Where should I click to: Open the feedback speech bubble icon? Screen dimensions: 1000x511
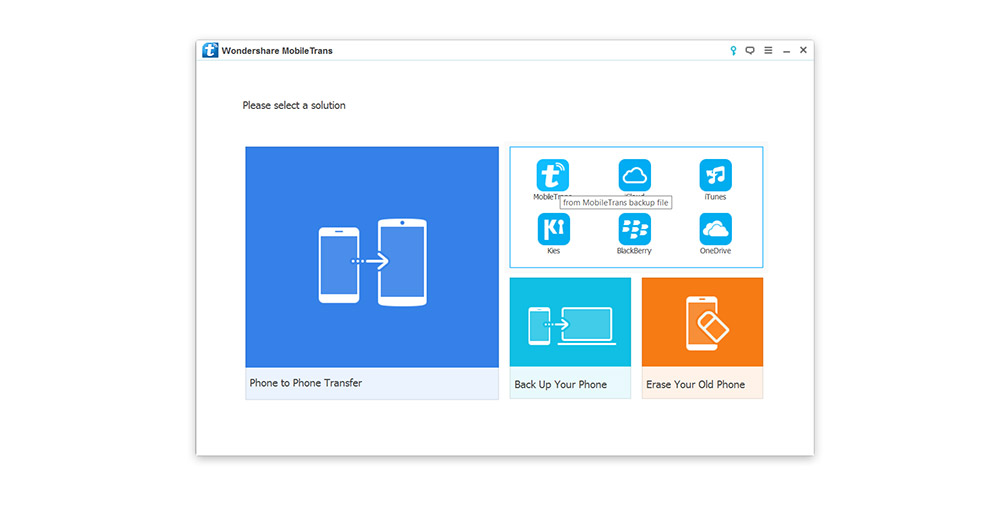point(750,50)
